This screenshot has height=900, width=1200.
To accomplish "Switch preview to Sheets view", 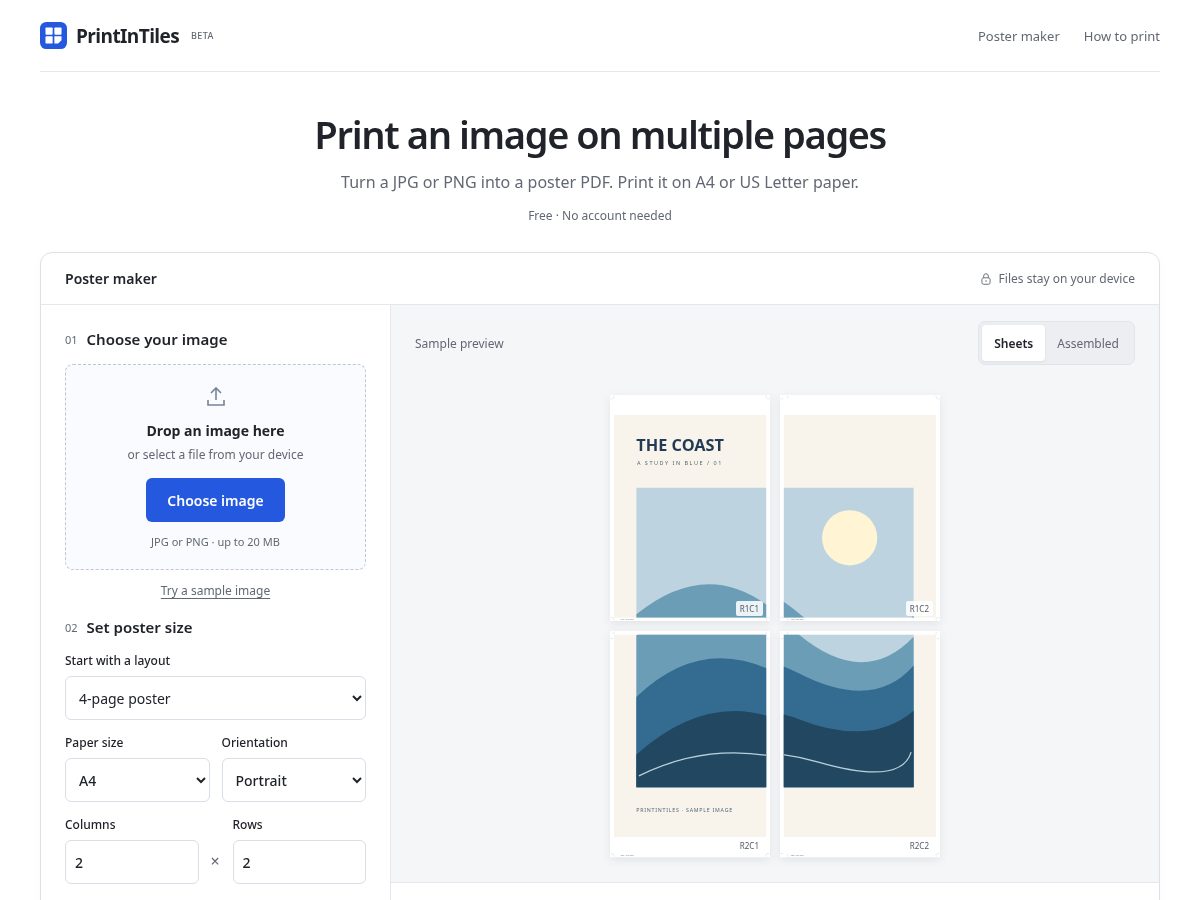I will click(x=1013, y=343).
